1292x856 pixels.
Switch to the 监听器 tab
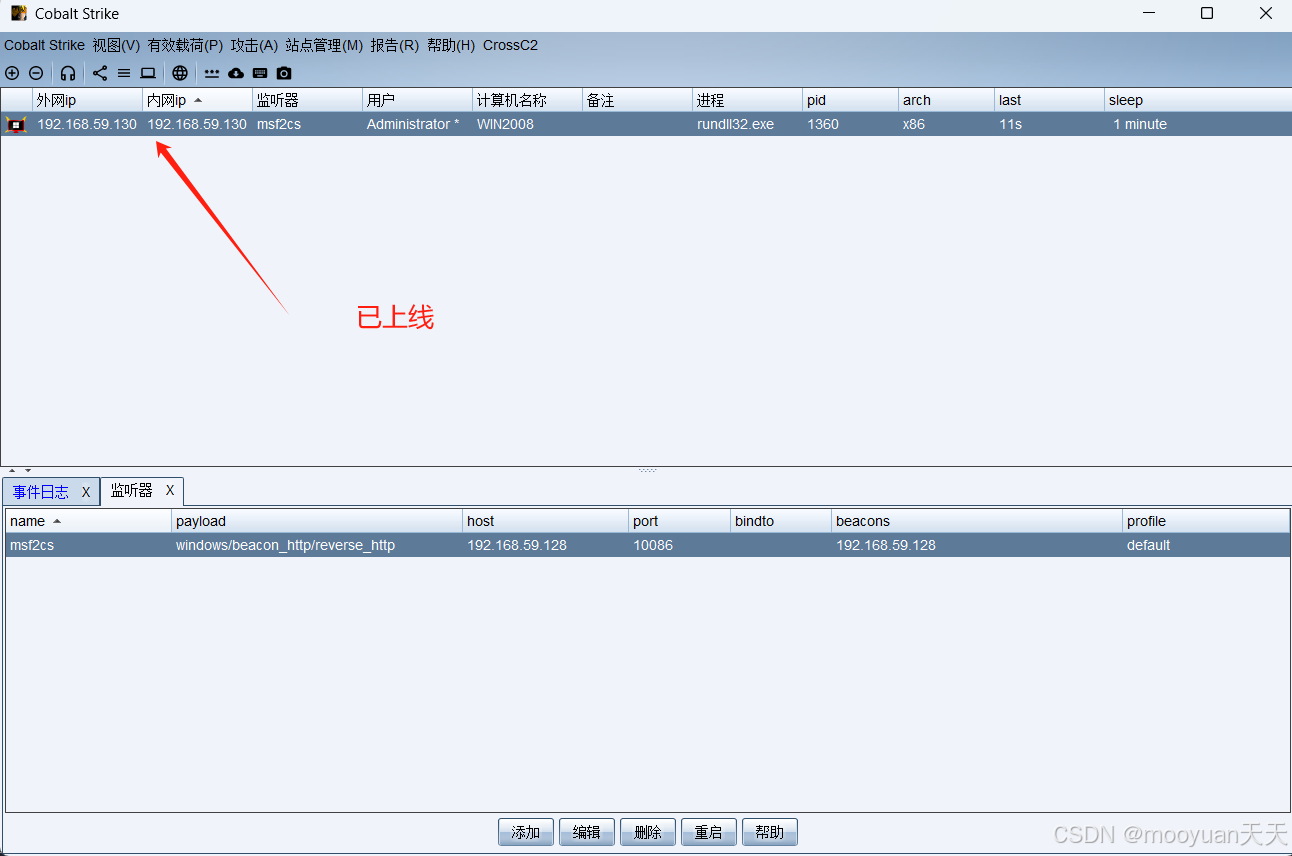coord(132,491)
